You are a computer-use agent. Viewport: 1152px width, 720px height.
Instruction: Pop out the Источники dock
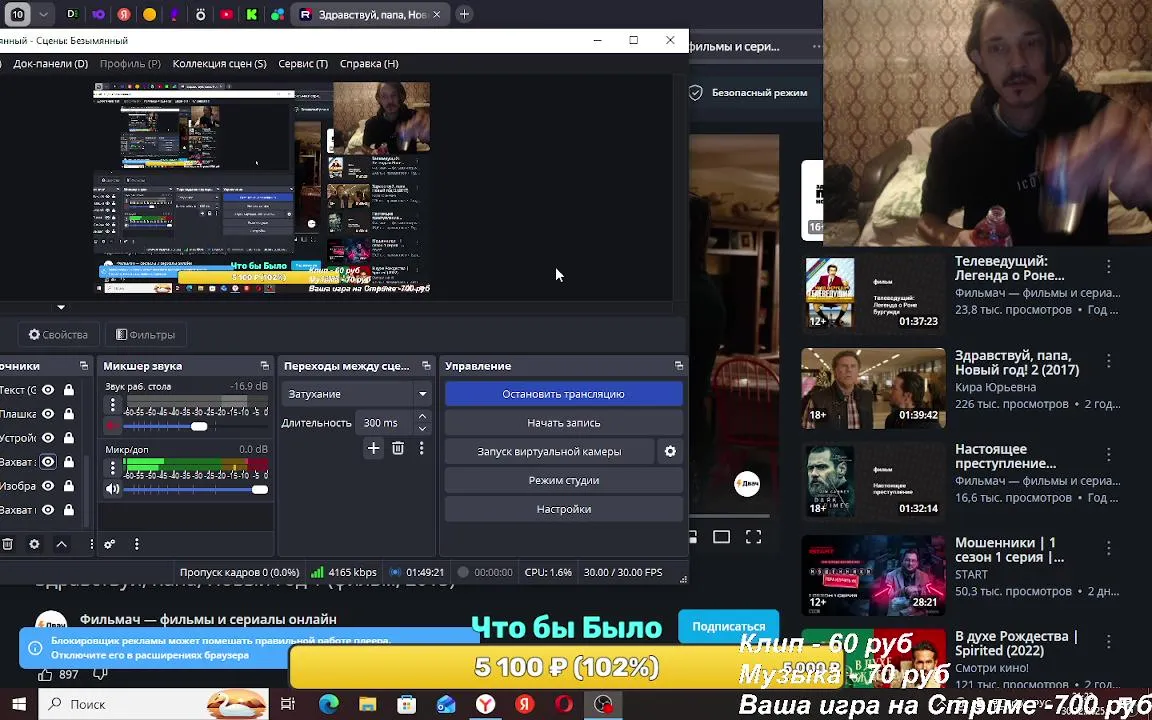click(84, 366)
